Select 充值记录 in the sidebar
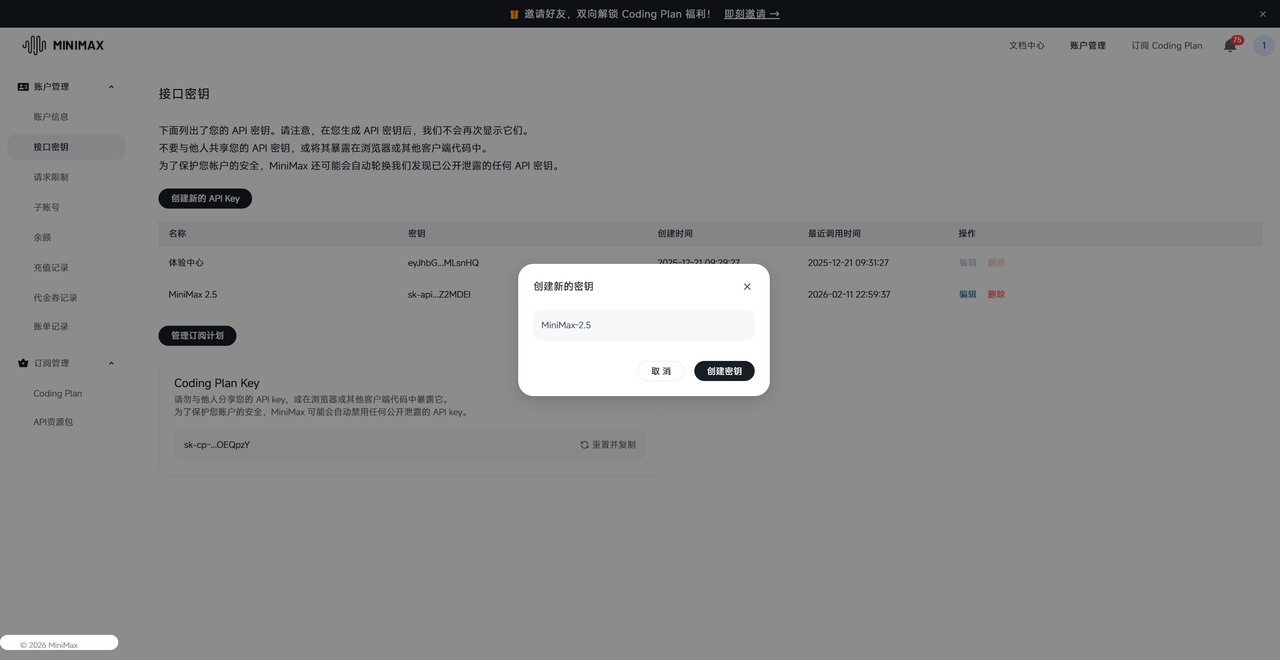This screenshot has width=1280, height=660. pos(51,267)
